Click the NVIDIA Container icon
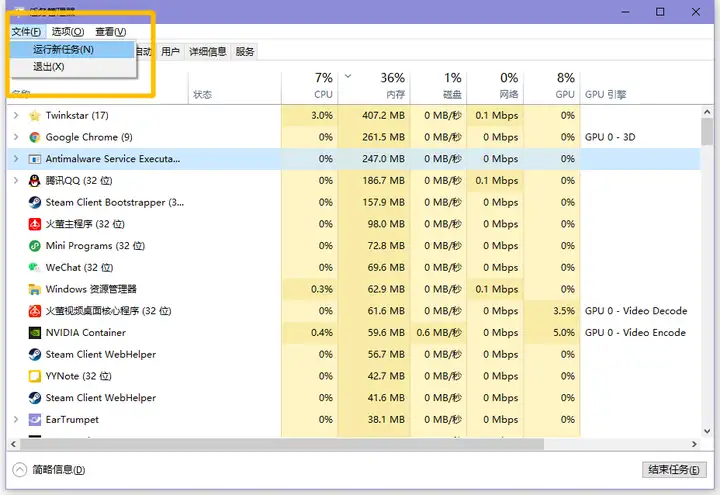The image size is (720, 495). (x=34, y=332)
